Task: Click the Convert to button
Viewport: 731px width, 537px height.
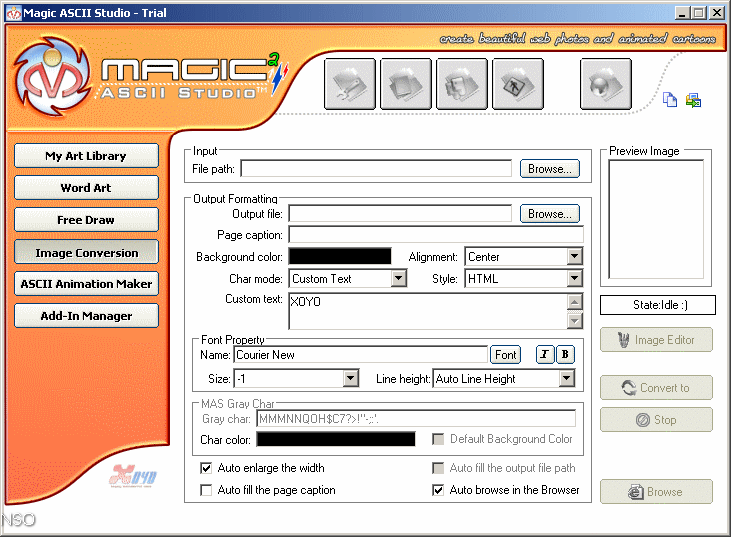Action: (x=656, y=387)
